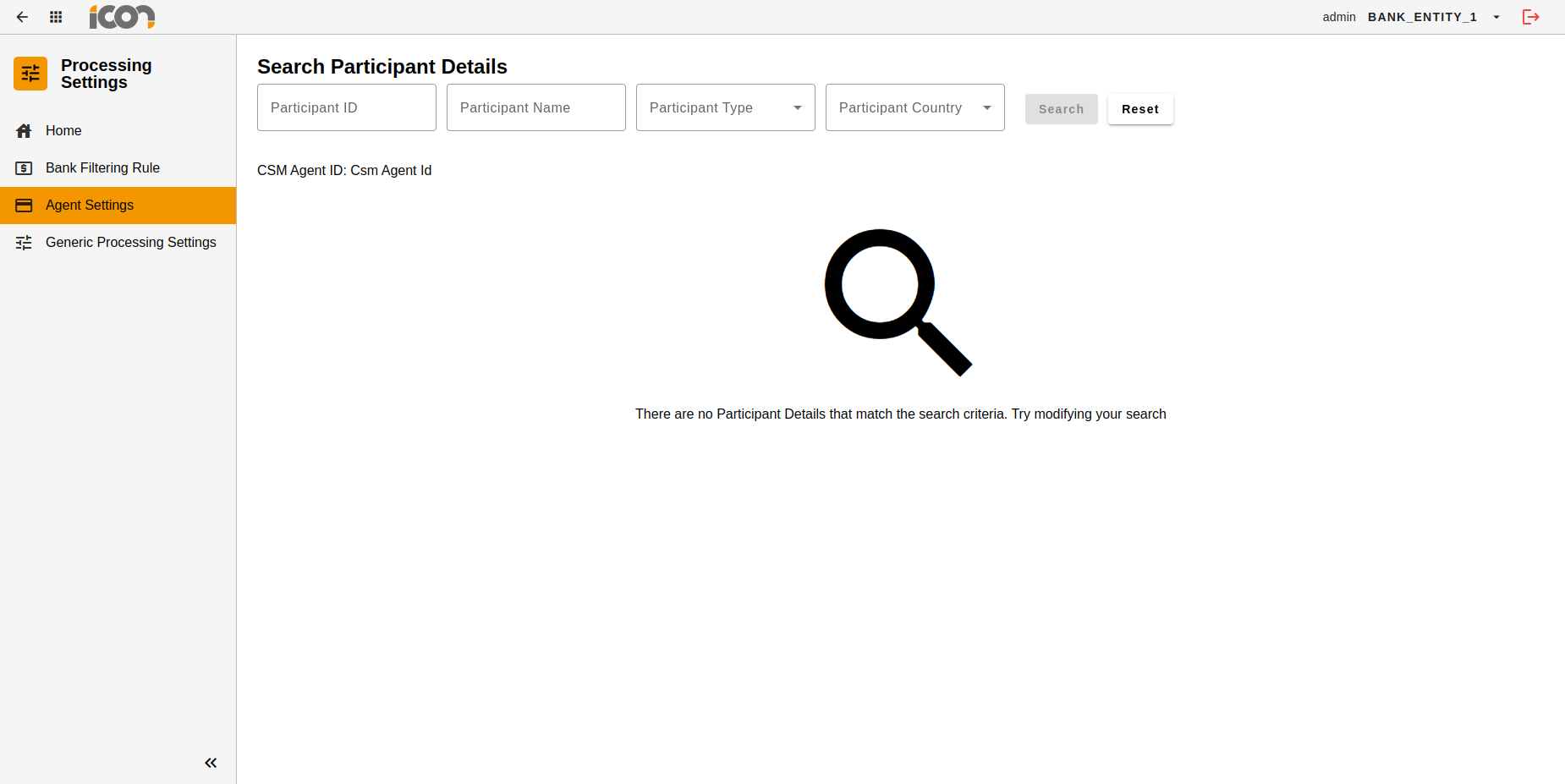Screen dimensions: 1565x784
Task: Select the Home icon in the sidebar
Action: (23, 130)
